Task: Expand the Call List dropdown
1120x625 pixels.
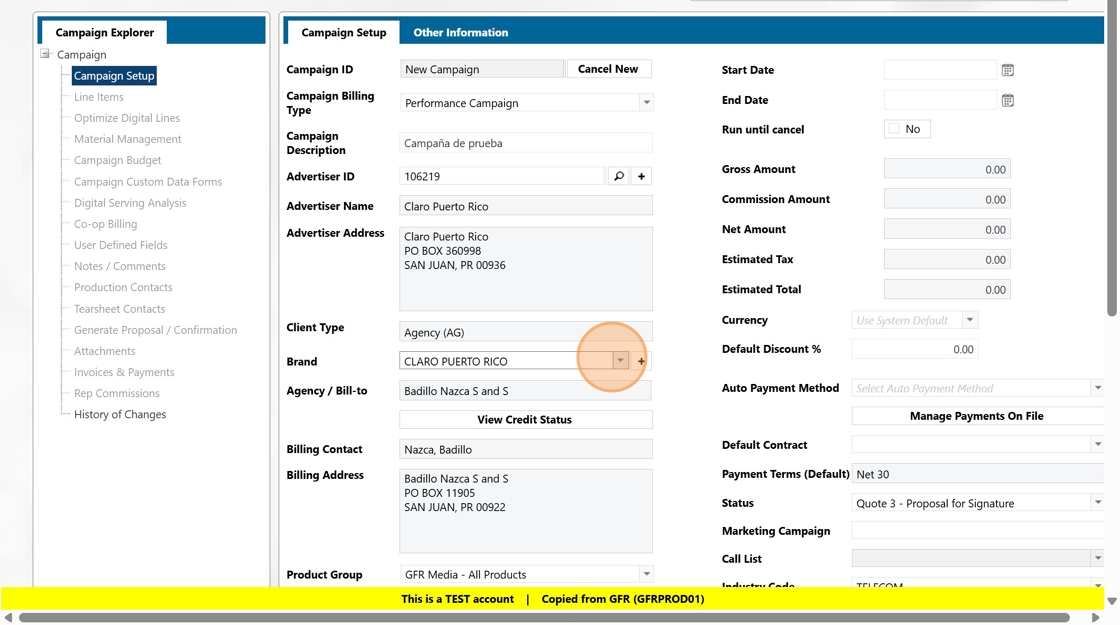Action: [1098, 558]
